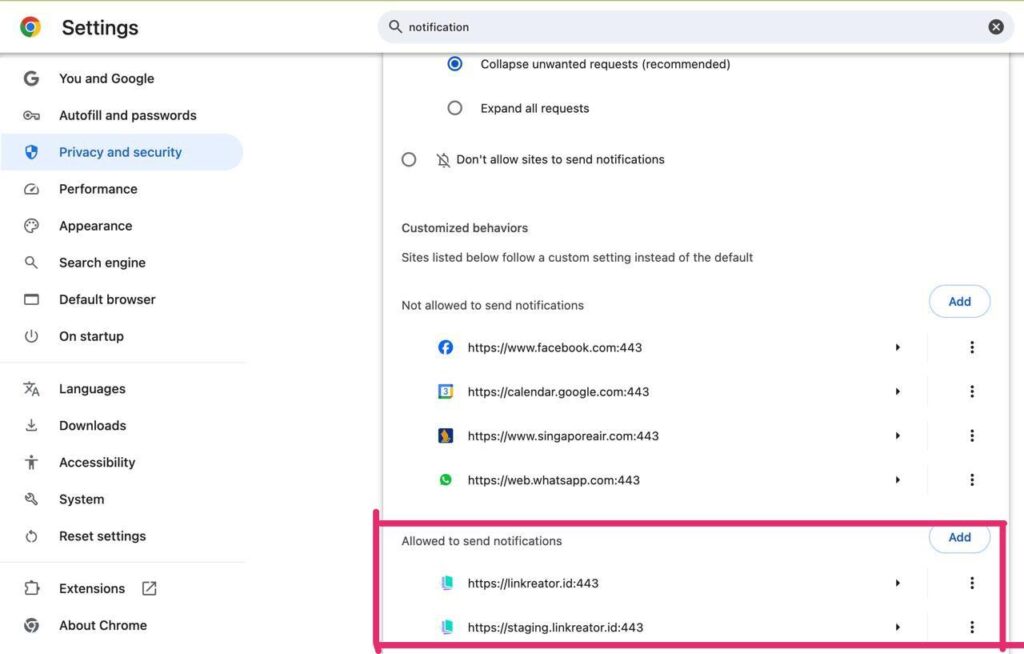The image size is (1024, 654).
Task: Open three-dot menu for staging.linkreator.id
Action: pyautogui.click(x=971, y=627)
